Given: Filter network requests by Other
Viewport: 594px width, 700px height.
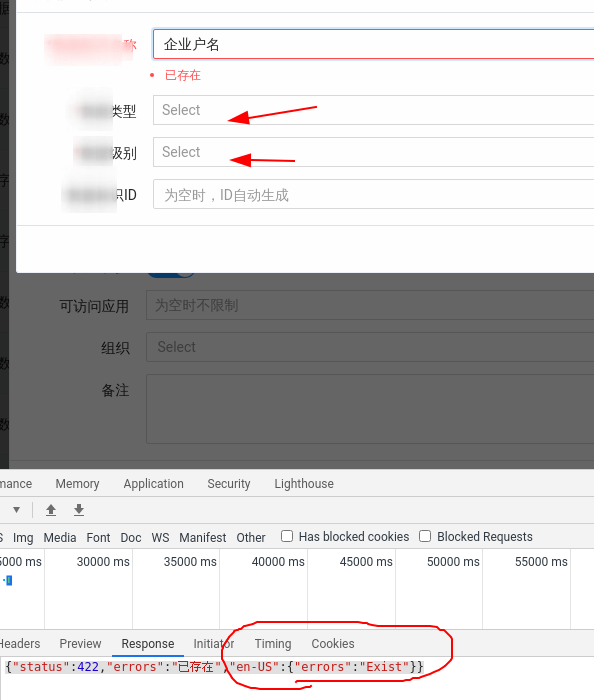Looking at the screenshot, I should [251, 538].
